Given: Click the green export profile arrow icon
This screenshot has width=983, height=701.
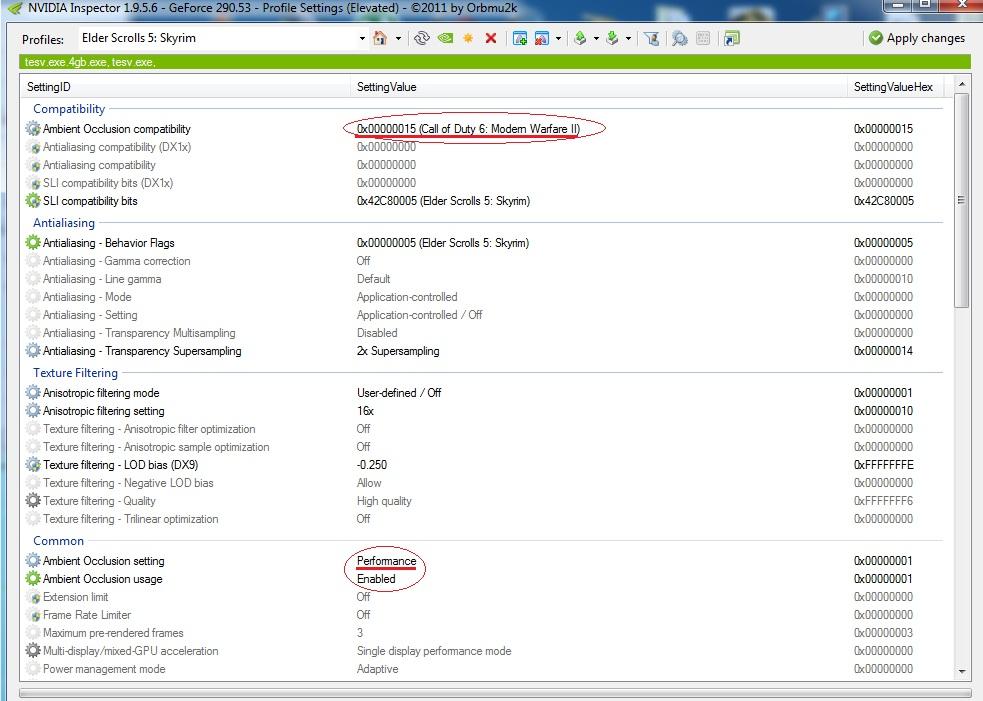Looking at the screenshot, I should [x=580, y=38].
